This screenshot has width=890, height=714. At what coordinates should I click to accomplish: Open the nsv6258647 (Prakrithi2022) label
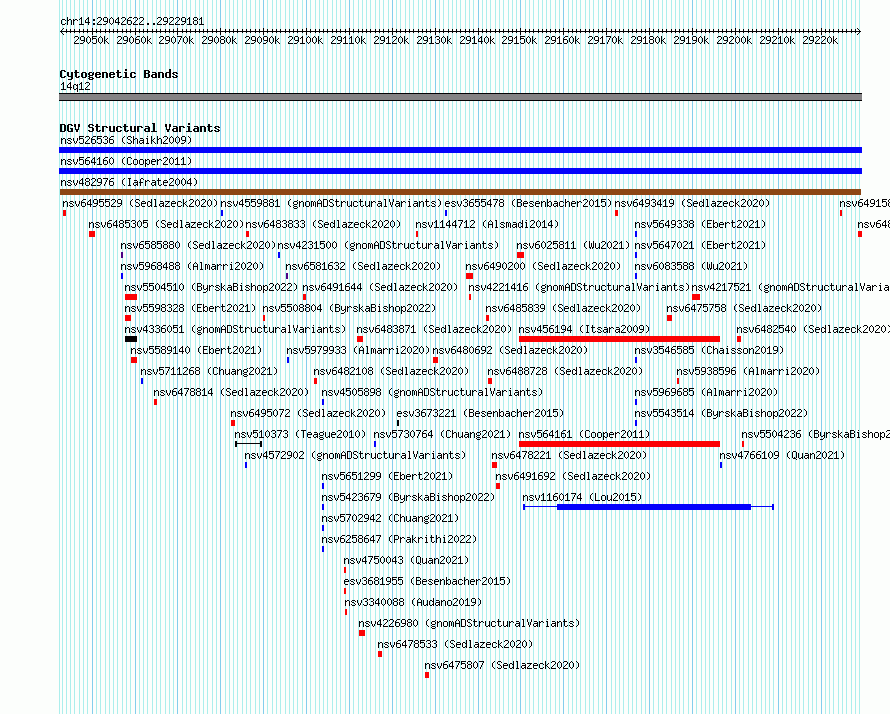[x=399, y=539]
